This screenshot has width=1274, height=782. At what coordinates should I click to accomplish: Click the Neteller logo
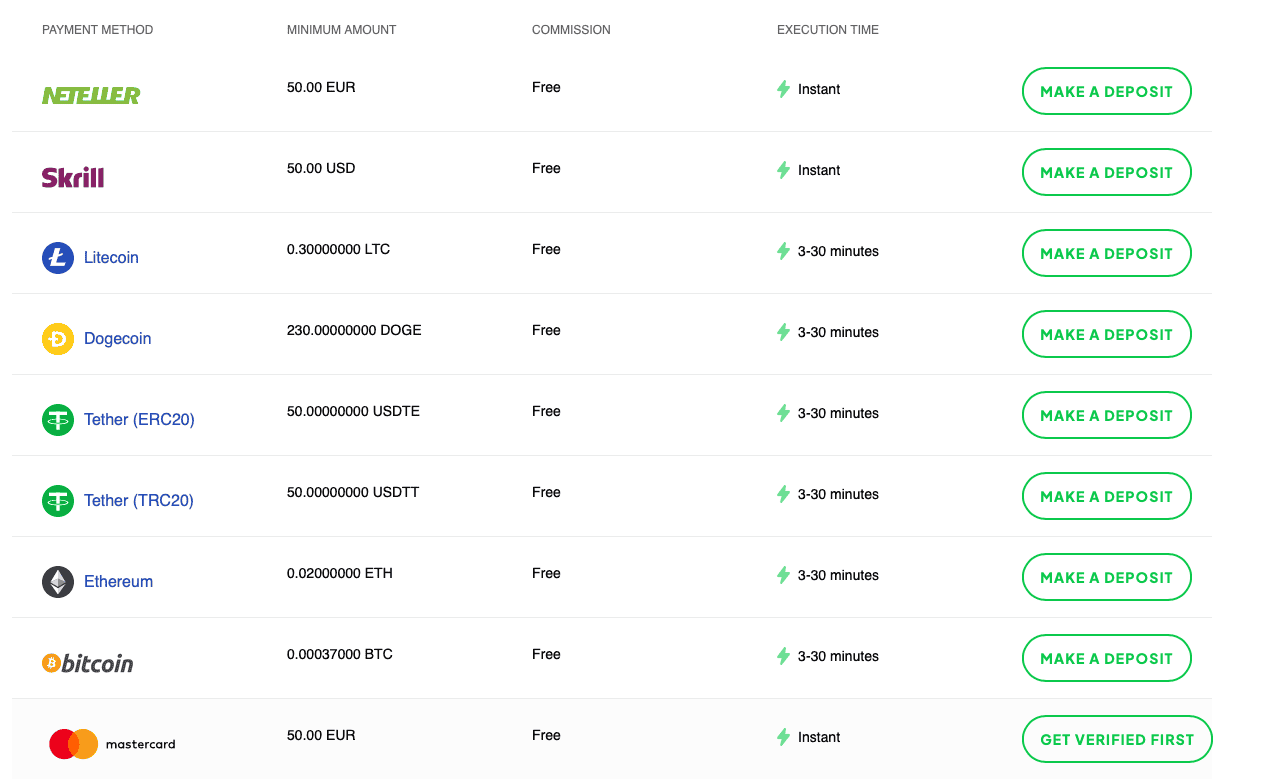click(x=91, y=95)
